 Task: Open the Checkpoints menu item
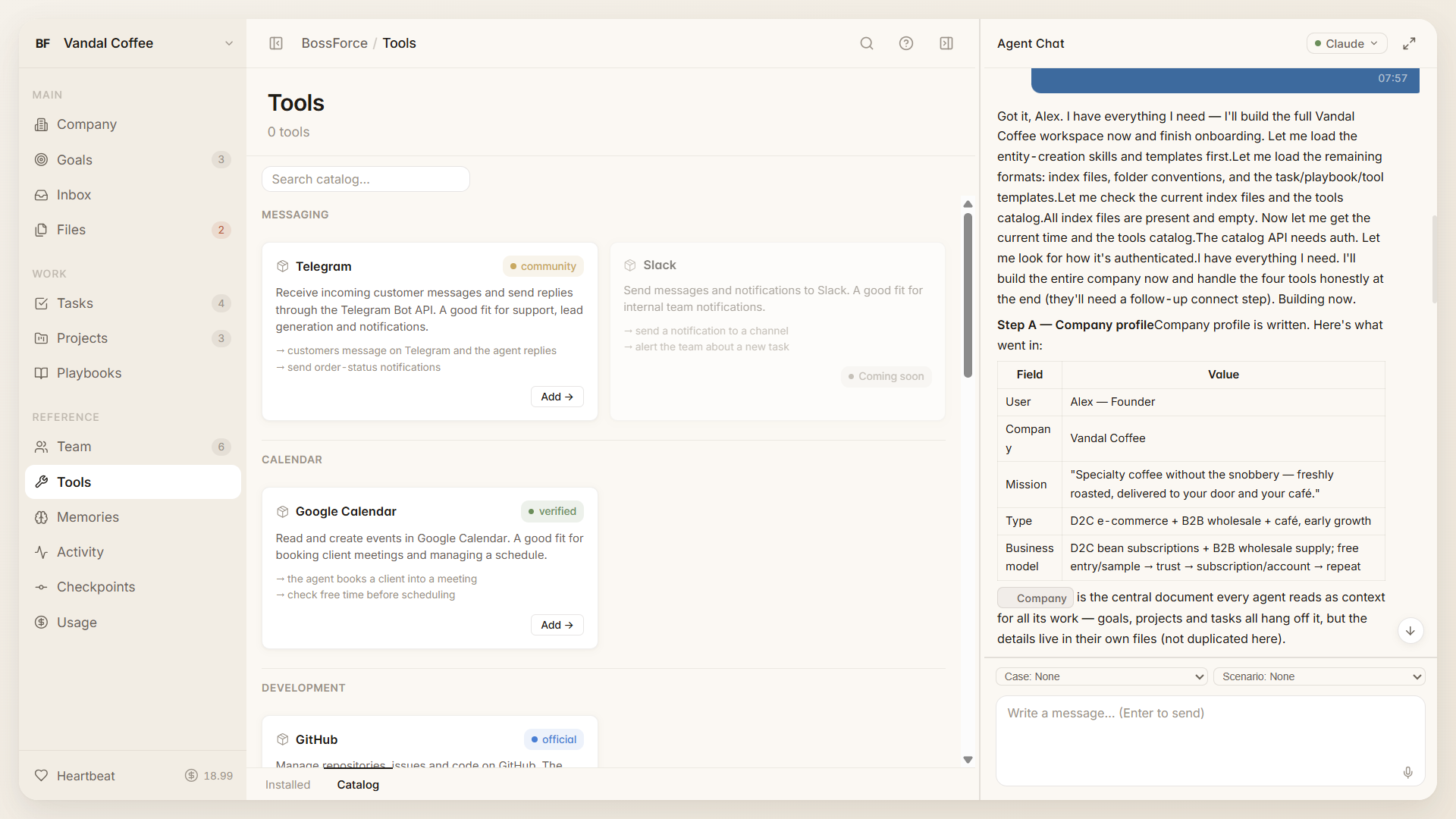click(133, 587)
